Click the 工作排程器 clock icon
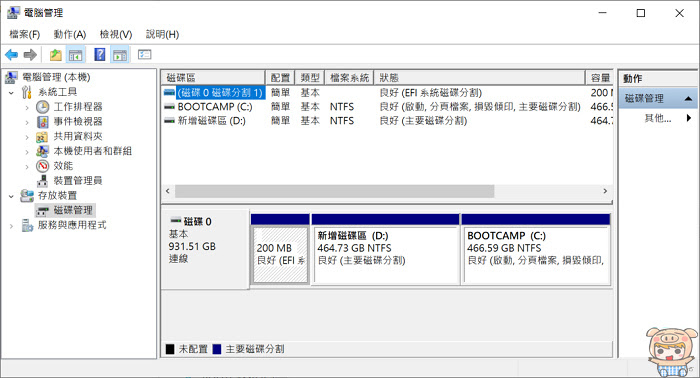 (x=42, y=107)
